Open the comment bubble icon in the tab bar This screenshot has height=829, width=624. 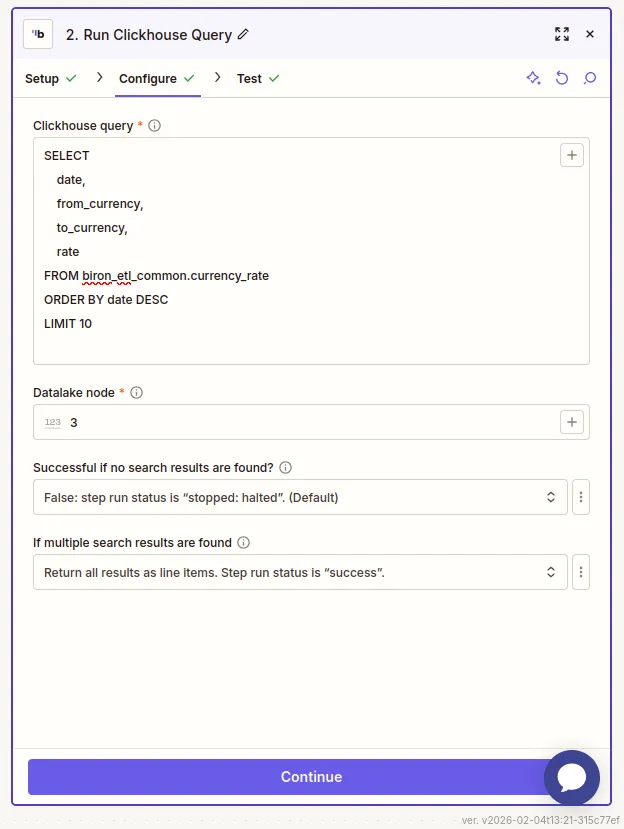(x=590, y=78)
